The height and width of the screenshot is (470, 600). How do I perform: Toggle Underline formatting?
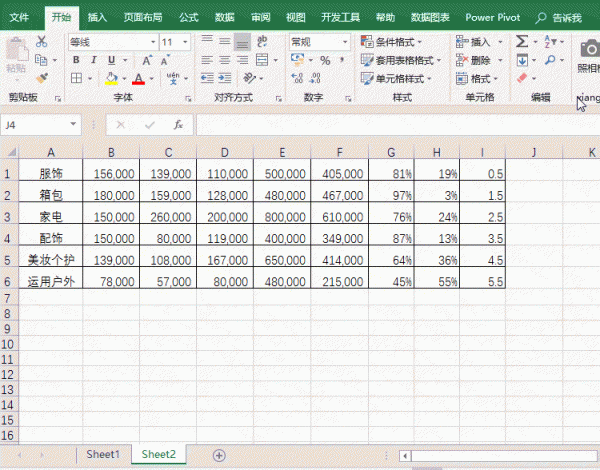coord(111,60)
